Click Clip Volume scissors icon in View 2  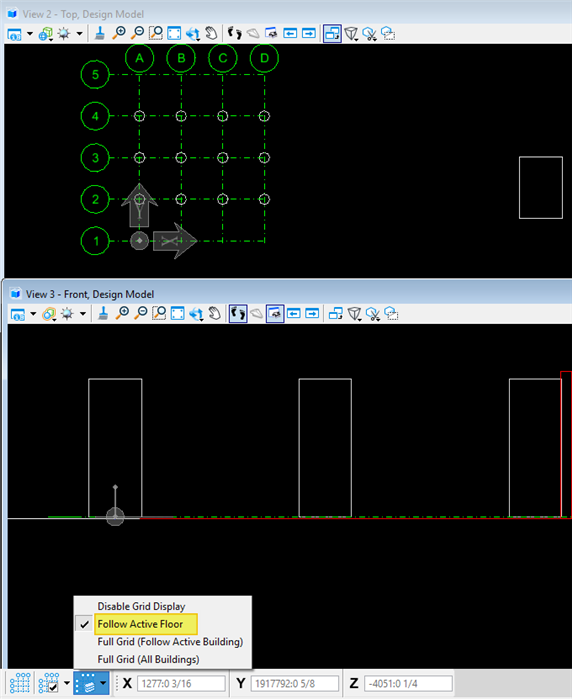pyautogui.click(x=370, y=34)
